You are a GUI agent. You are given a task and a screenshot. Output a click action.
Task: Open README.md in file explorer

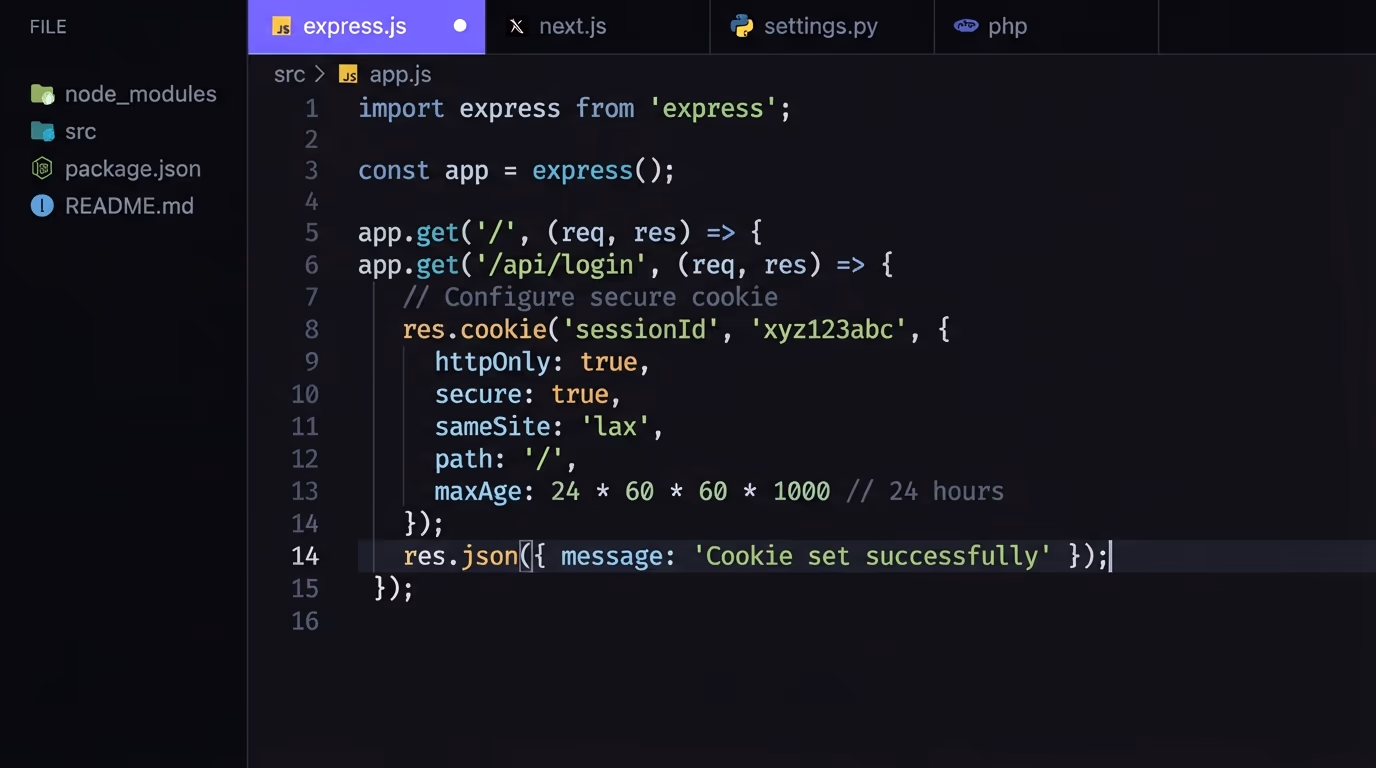tap(112, 206)
